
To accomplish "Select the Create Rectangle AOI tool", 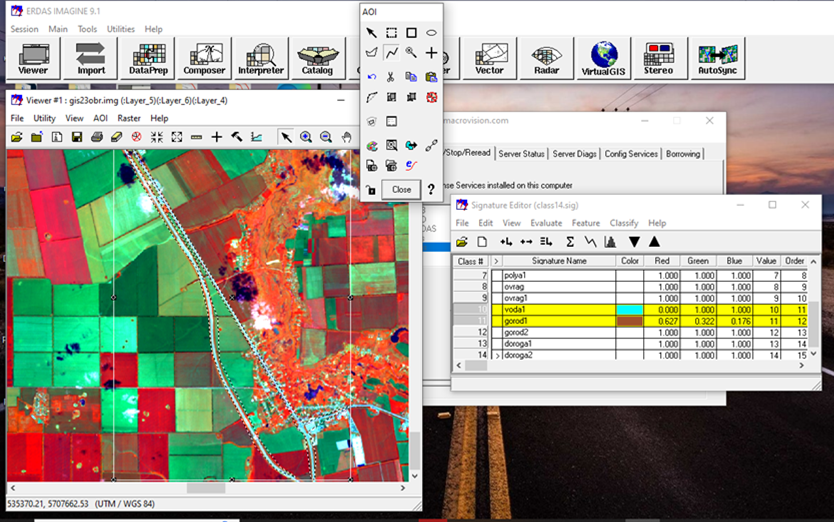I will [411, 33].
